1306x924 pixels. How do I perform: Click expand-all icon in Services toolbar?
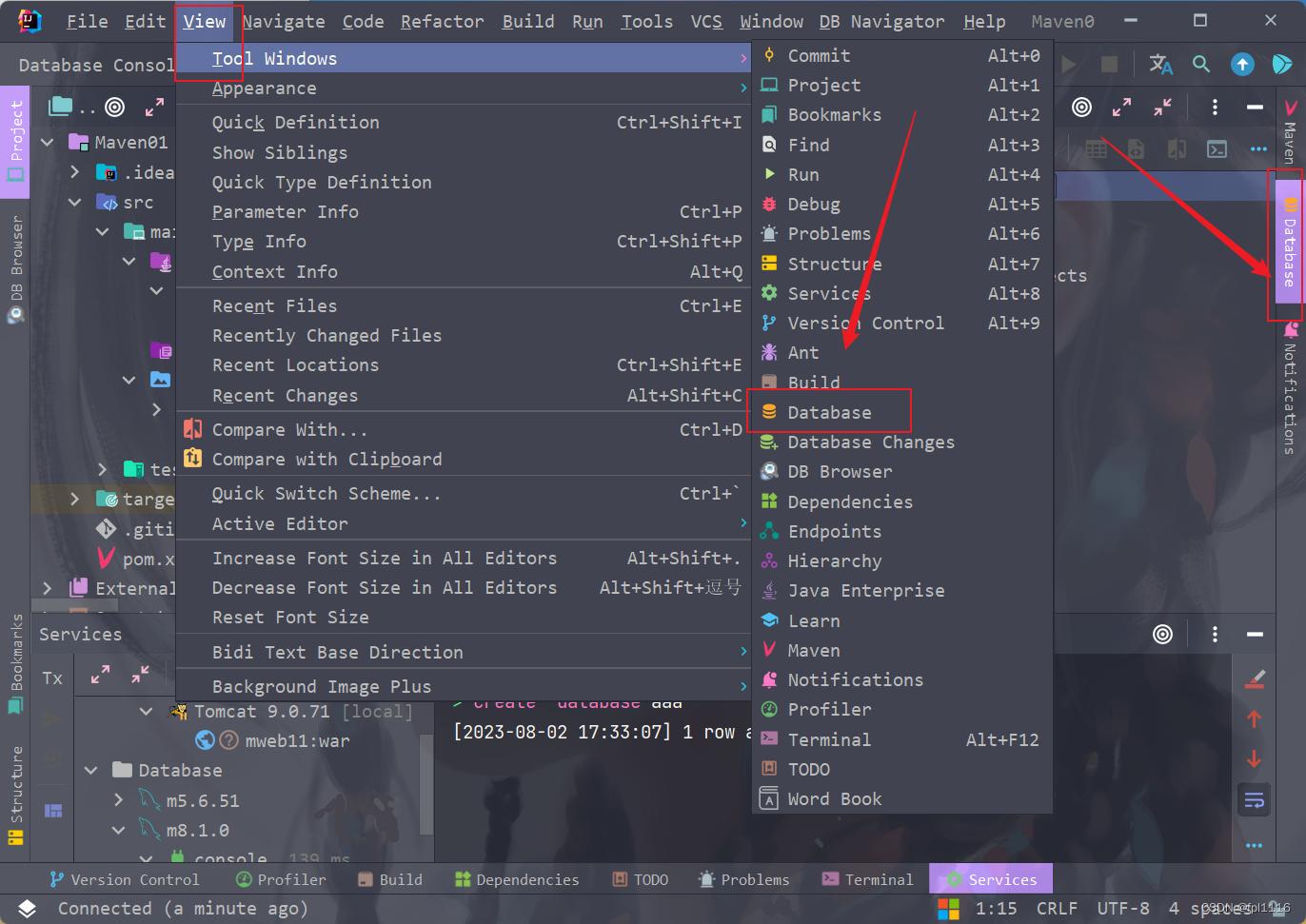[100, 675]
